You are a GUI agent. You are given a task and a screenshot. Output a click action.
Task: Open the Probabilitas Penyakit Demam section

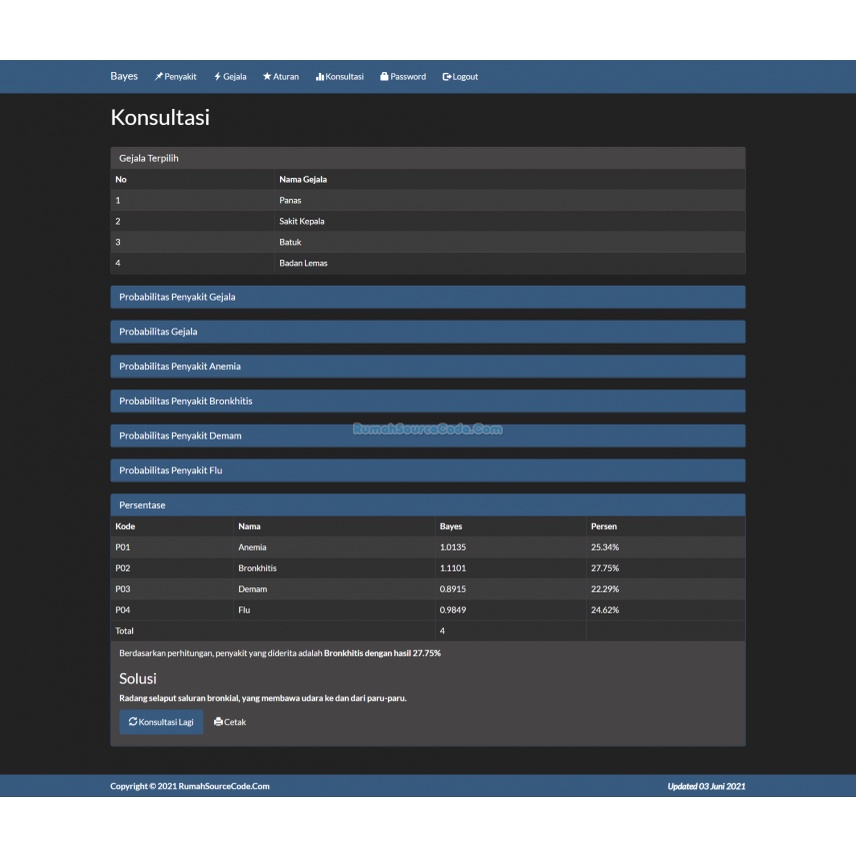click(x=428, y=435)
